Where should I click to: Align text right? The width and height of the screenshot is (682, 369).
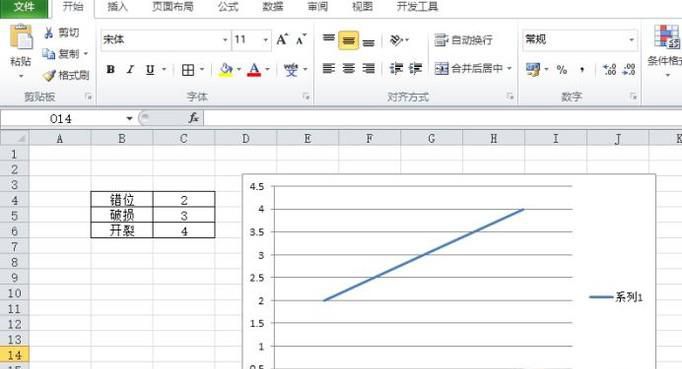[x=368, y=68]
